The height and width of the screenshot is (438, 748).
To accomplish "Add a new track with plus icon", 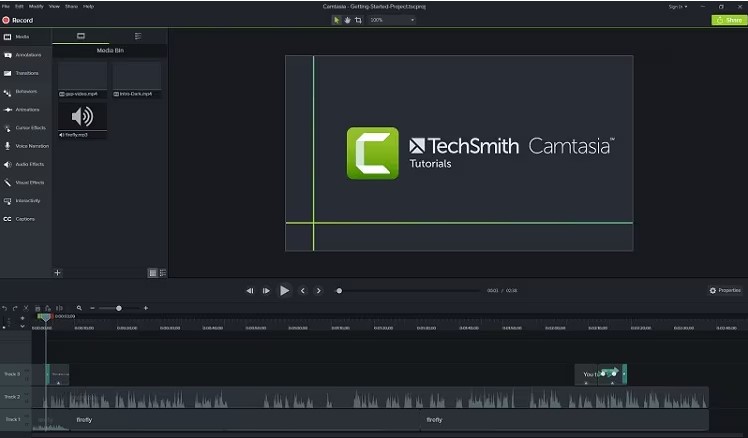I will click(x=22, y=318).
